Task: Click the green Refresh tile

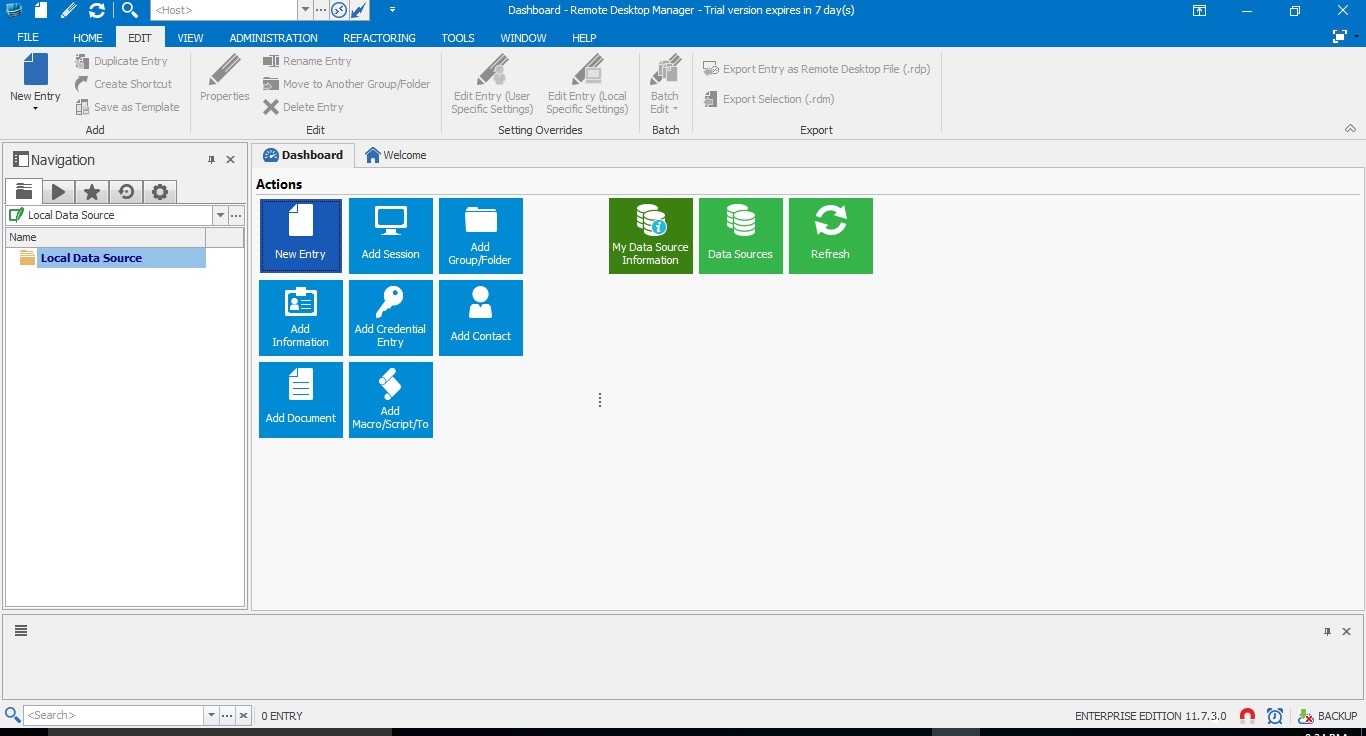Action: (831, 236)
